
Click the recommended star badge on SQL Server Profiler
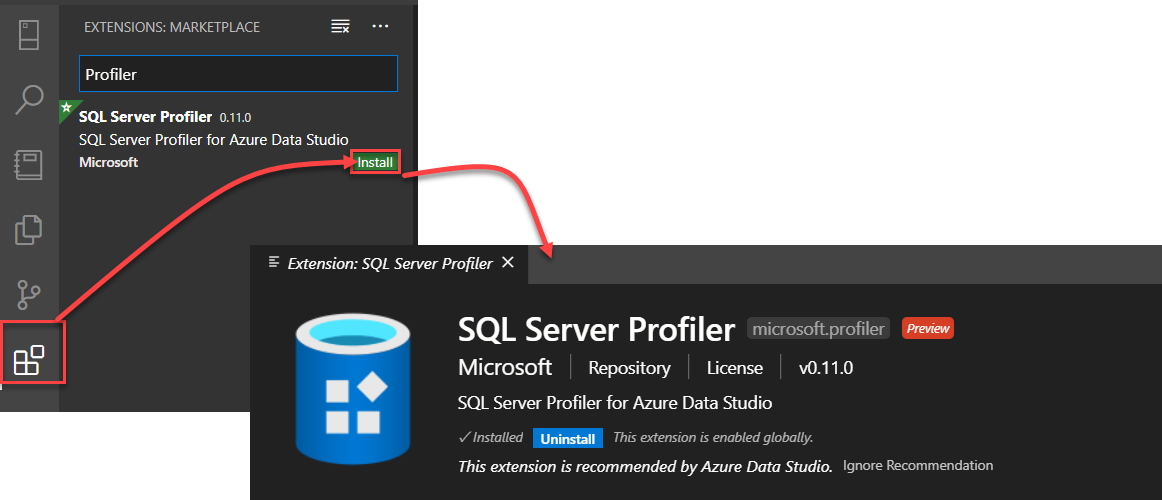click(x=66, y=106)
